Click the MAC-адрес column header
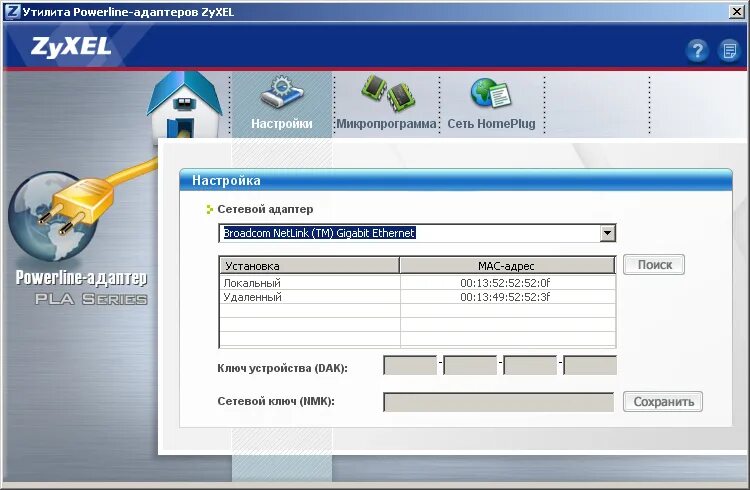Screen dimensions: 750x490 pyautogui.click(x=507, y=266)
